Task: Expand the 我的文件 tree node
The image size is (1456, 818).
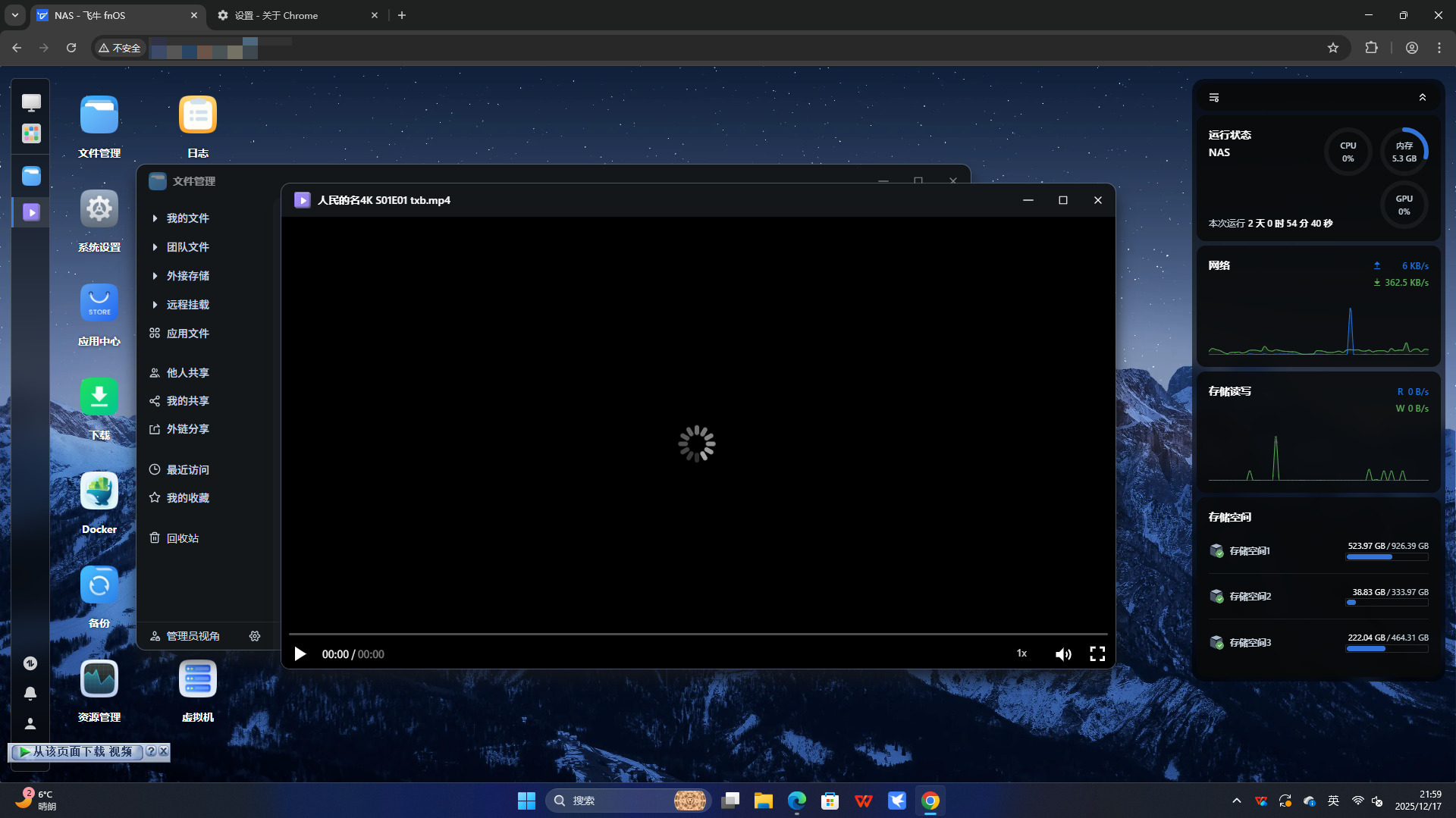Action: coord(155,218)
